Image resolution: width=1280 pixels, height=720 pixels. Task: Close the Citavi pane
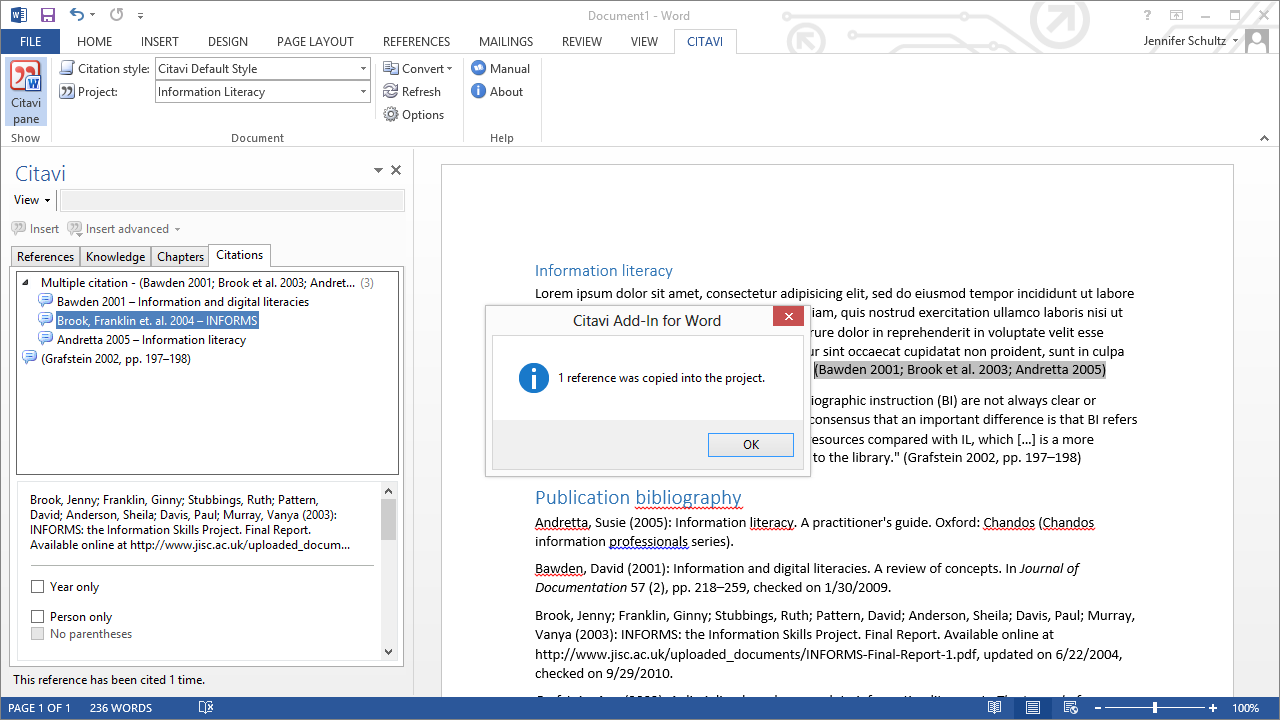click(x=396, y=170)
